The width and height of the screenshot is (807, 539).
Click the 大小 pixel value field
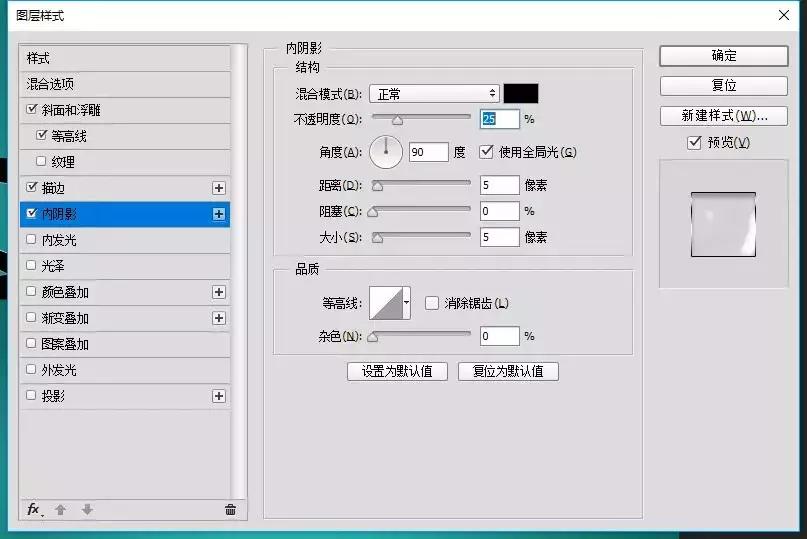pyautogui.click(x=500, y=237)
